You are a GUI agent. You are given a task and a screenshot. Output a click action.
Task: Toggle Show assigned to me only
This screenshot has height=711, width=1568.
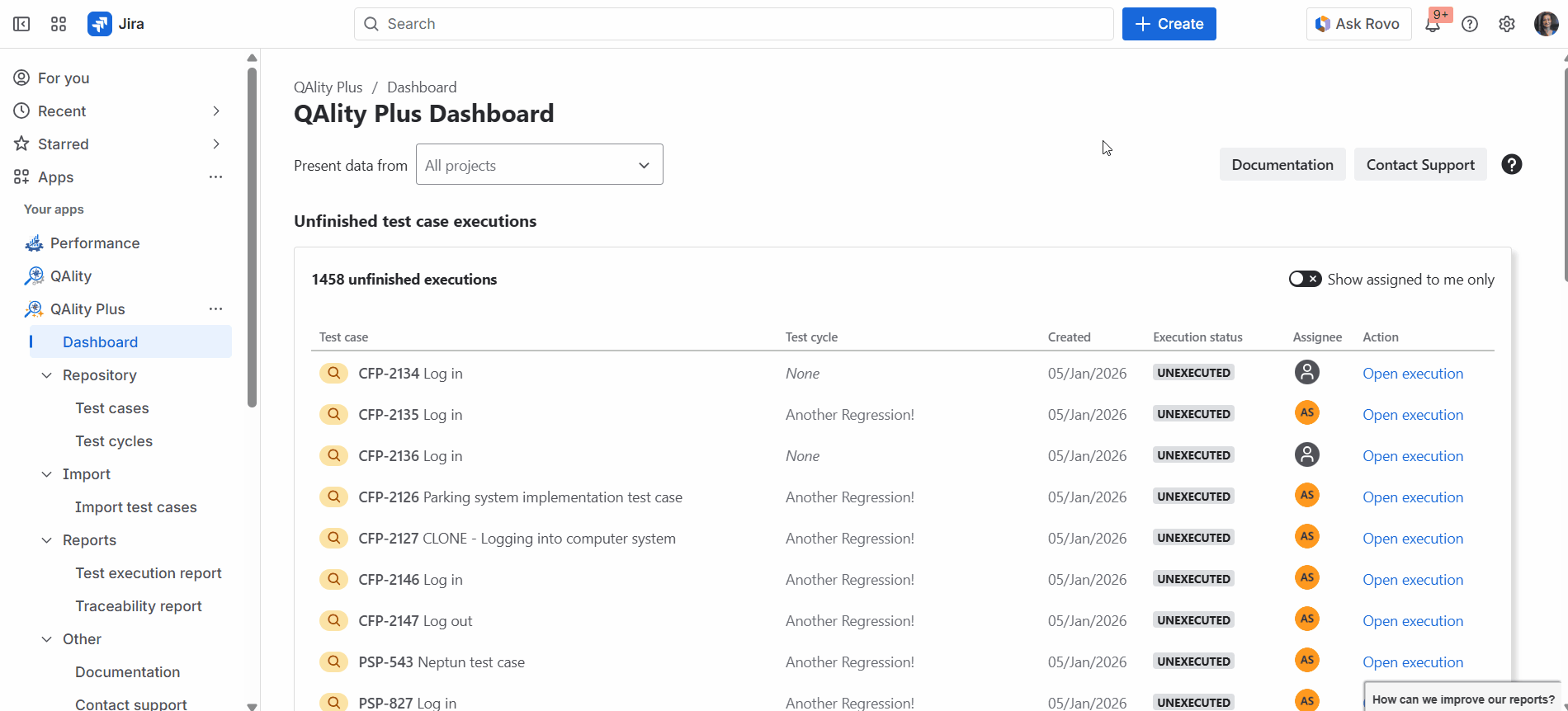tap(1305, 279)
